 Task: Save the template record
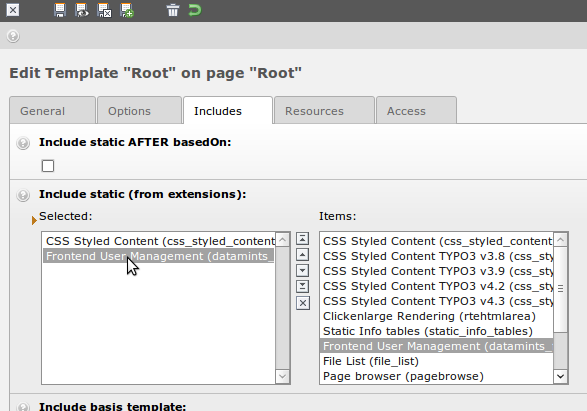(60, 10)
